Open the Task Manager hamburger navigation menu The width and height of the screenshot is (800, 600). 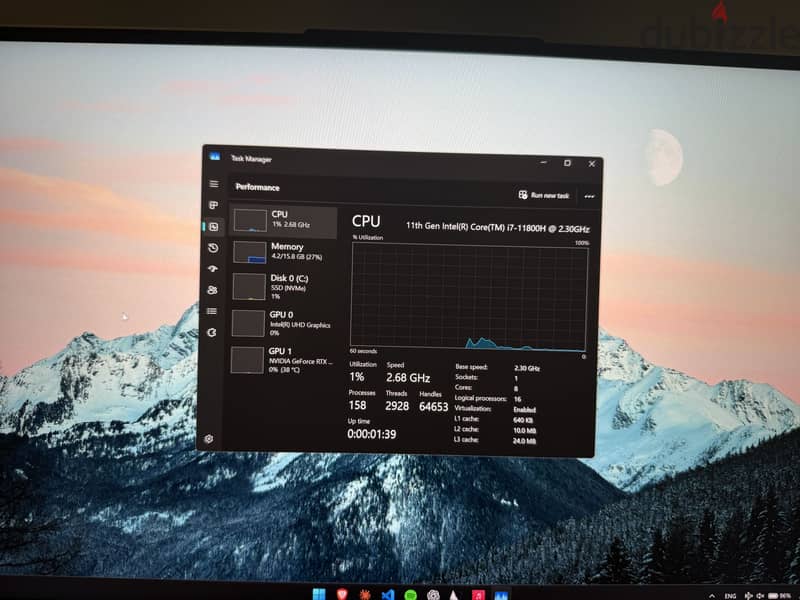pos(214,184)
